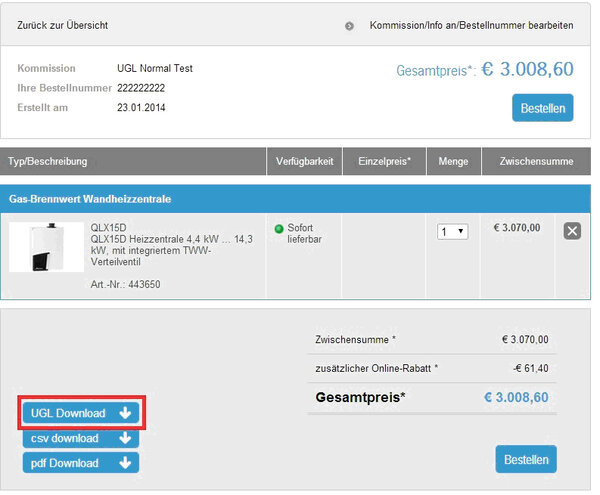
Task: Click the Verfügbarkeit column header
Action: click(x=303, y=161)
